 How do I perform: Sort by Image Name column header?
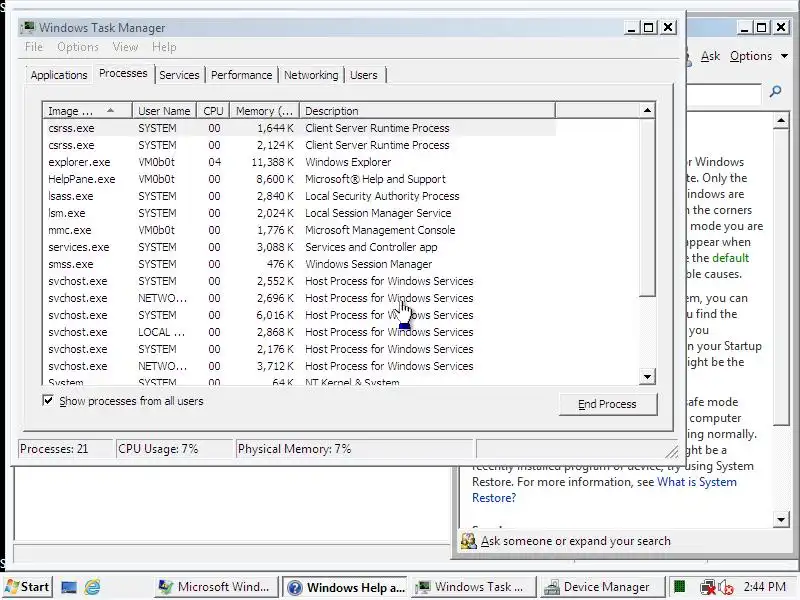pyautogui.click(x=87, y=111)
